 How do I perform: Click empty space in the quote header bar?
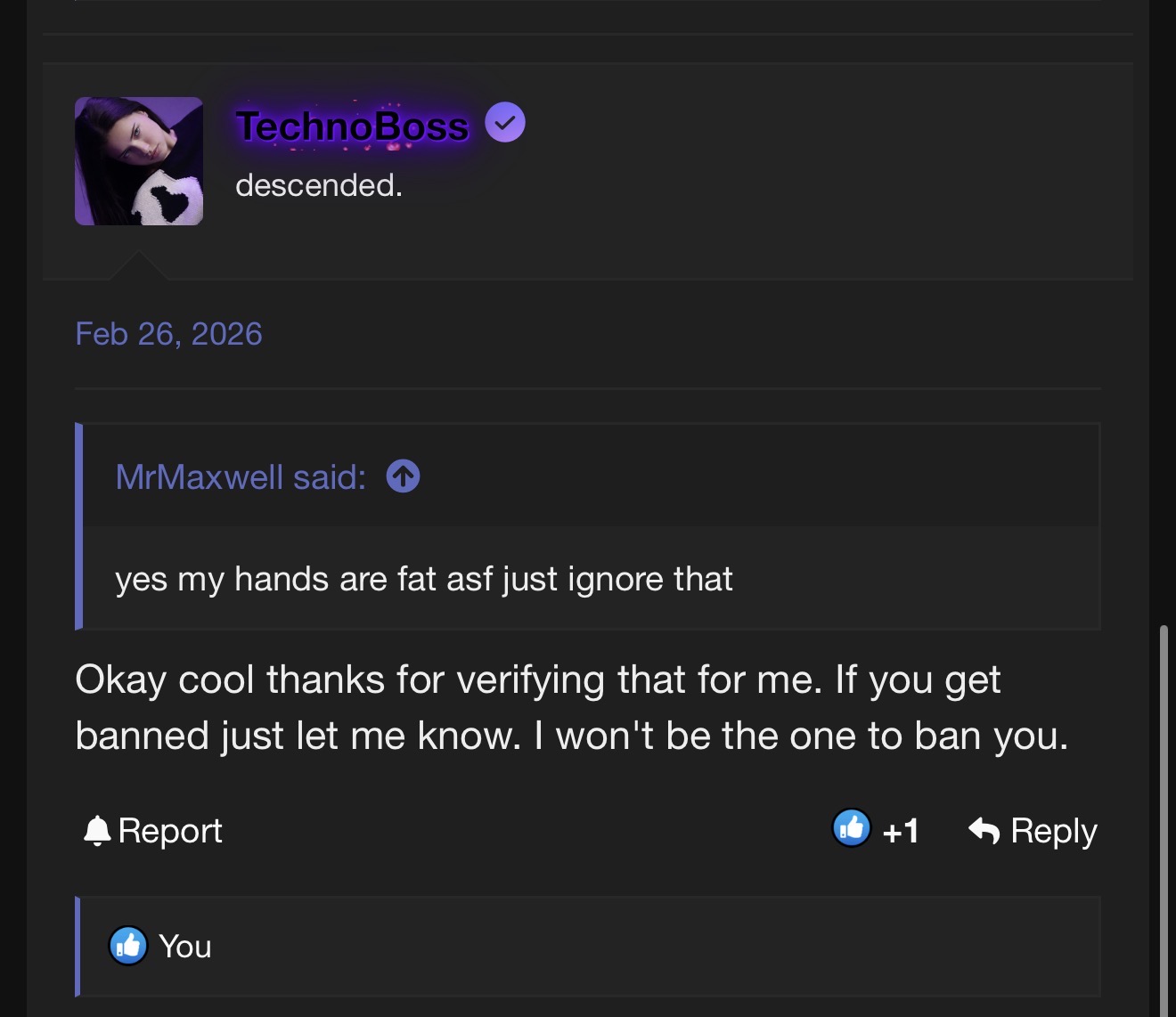[757, 476]
